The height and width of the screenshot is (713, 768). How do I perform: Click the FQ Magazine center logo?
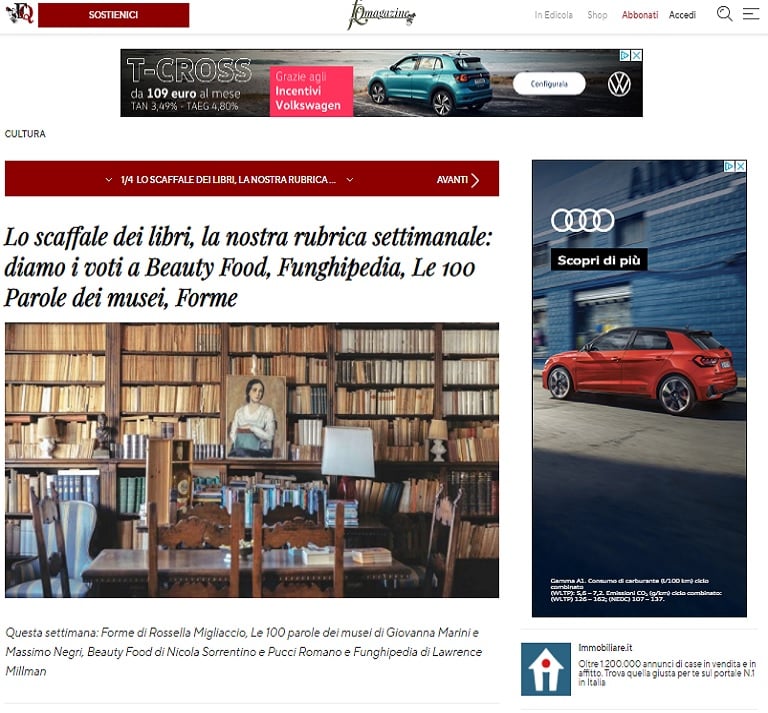coord(382,15)
